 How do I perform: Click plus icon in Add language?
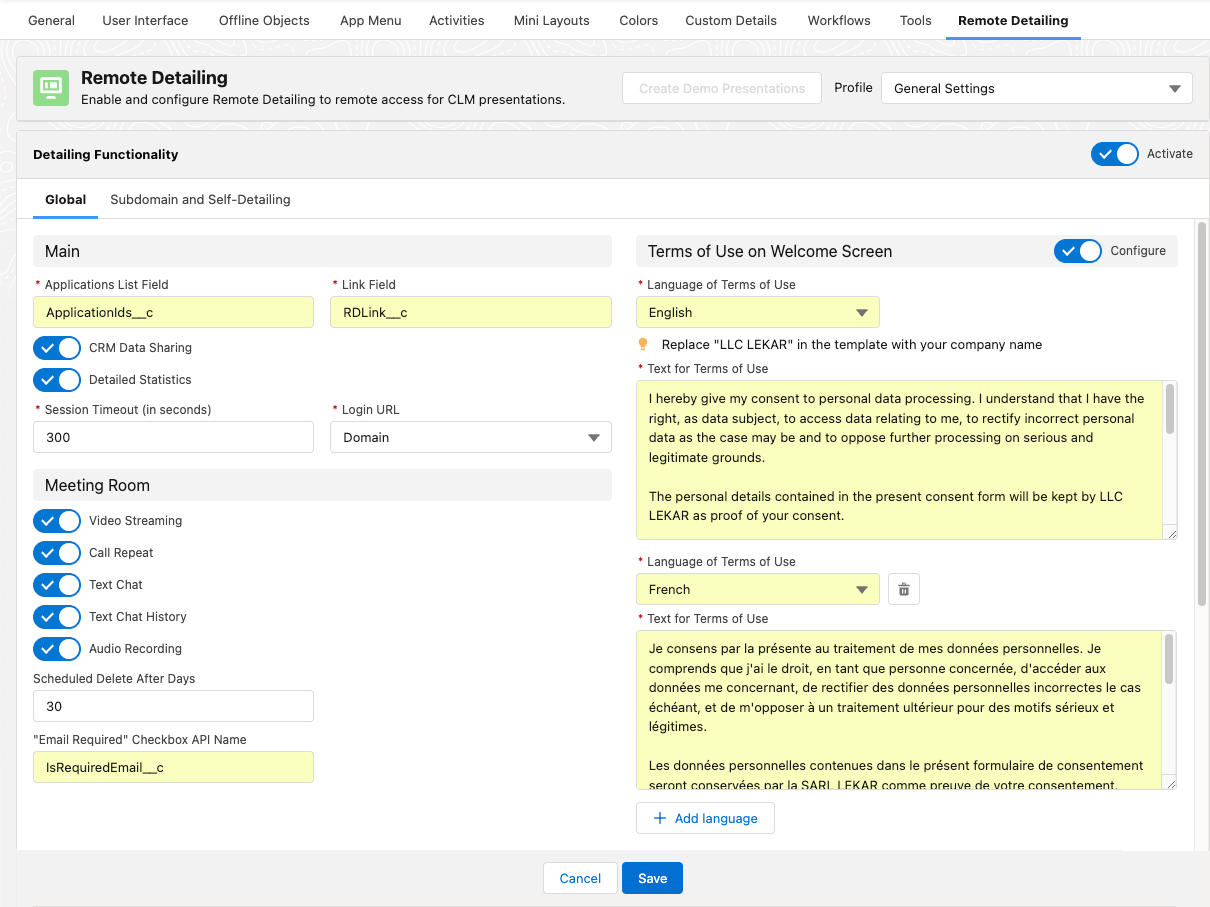660,818
